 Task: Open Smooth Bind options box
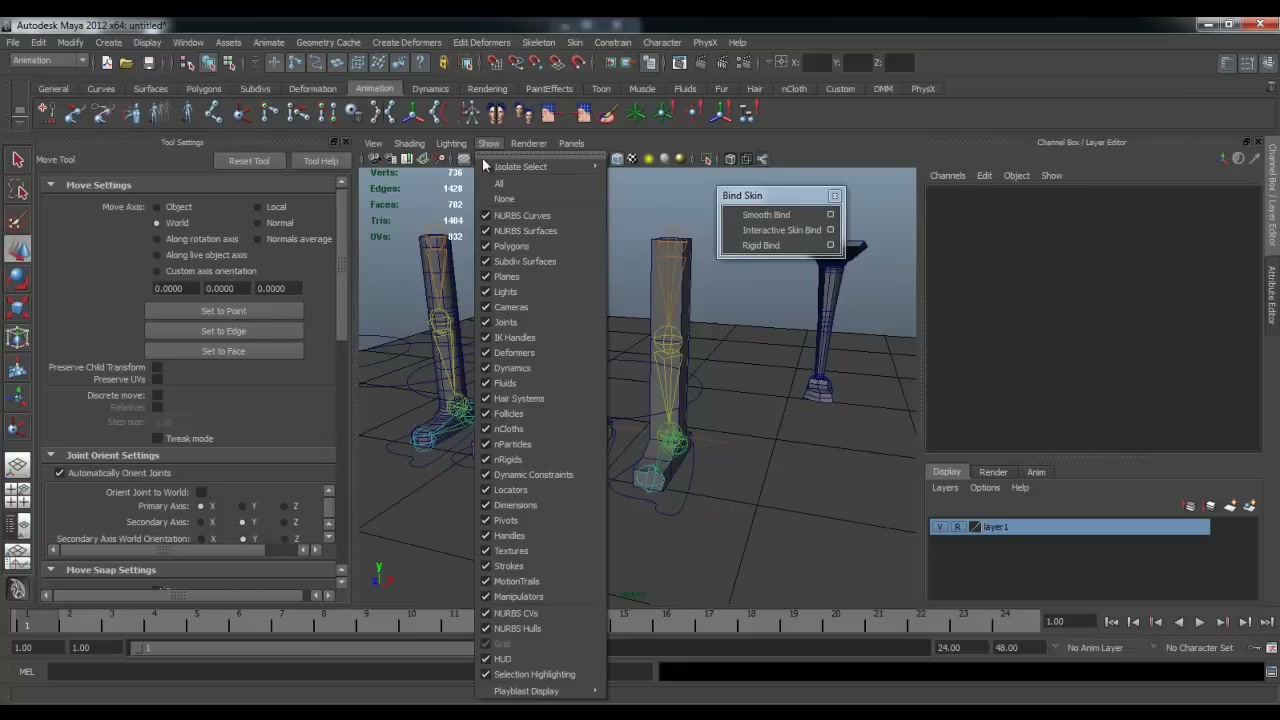click(x=830, y=215)
